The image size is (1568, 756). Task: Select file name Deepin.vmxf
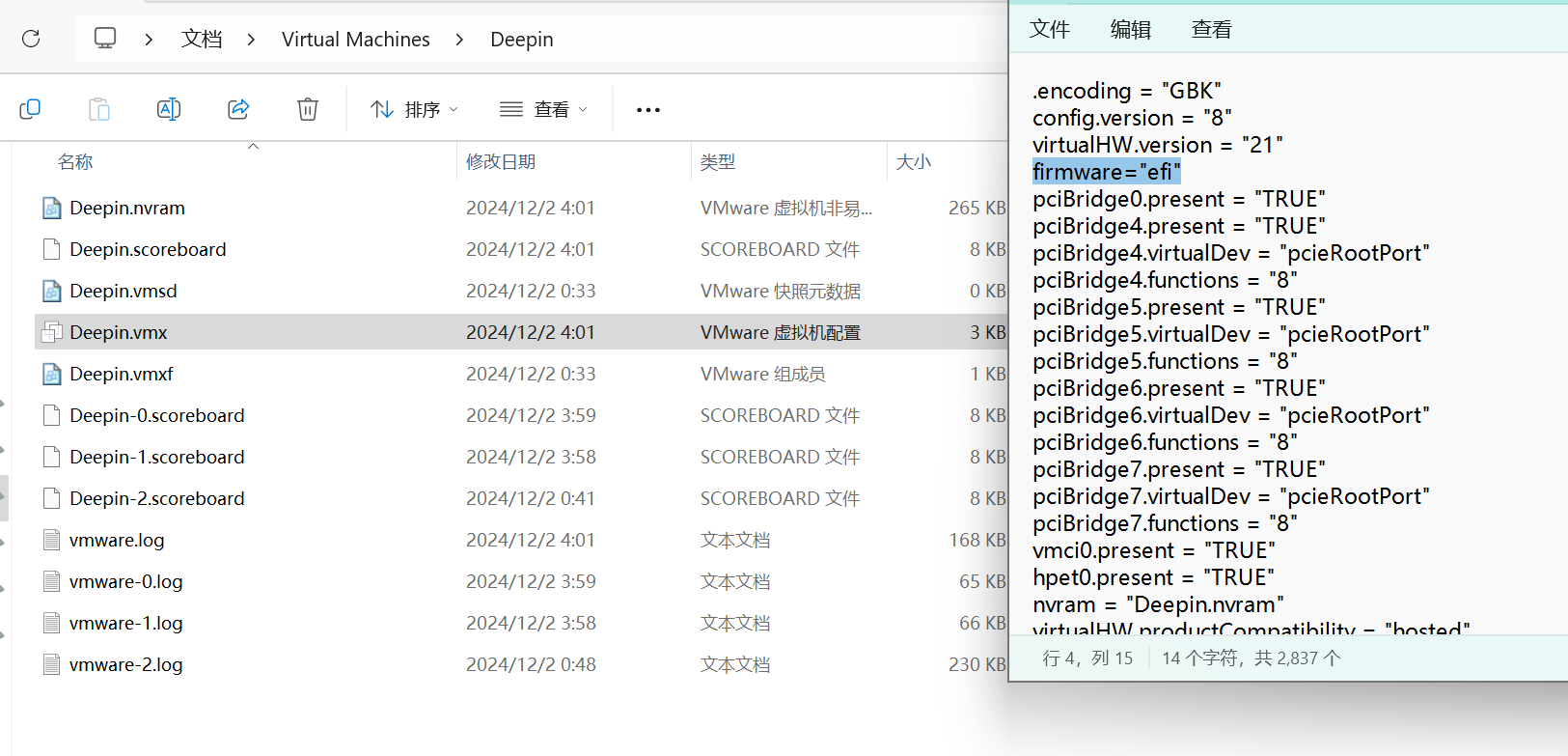pos(122,374)
